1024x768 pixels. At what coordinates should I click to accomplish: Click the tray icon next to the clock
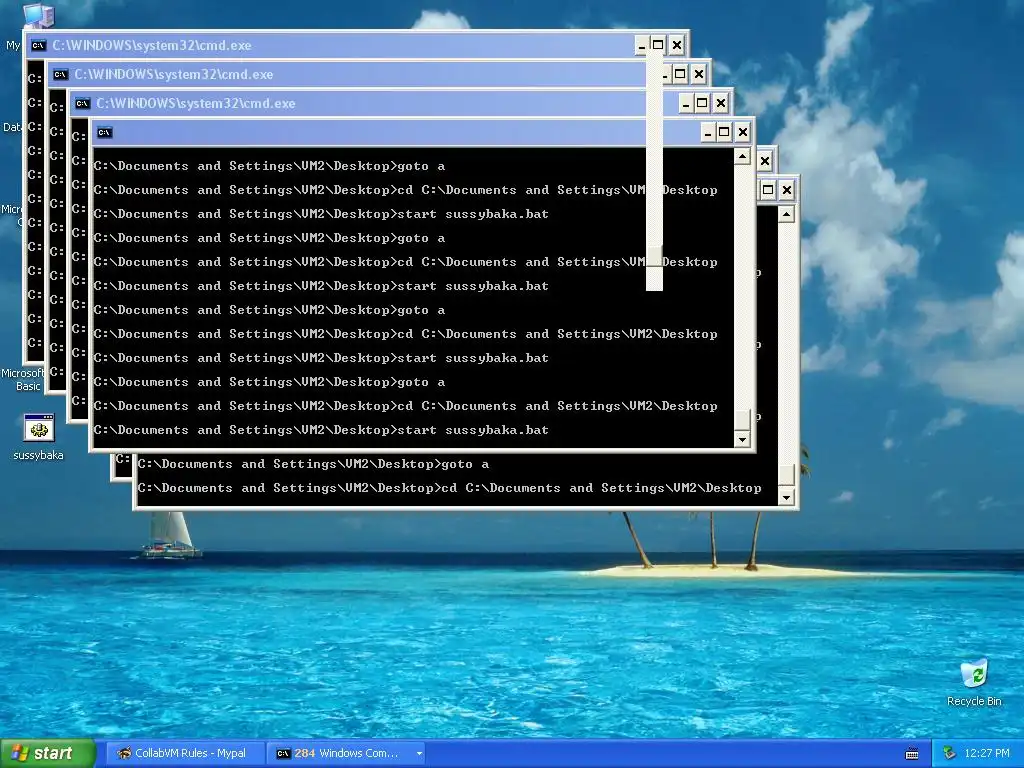pos(950,753)
